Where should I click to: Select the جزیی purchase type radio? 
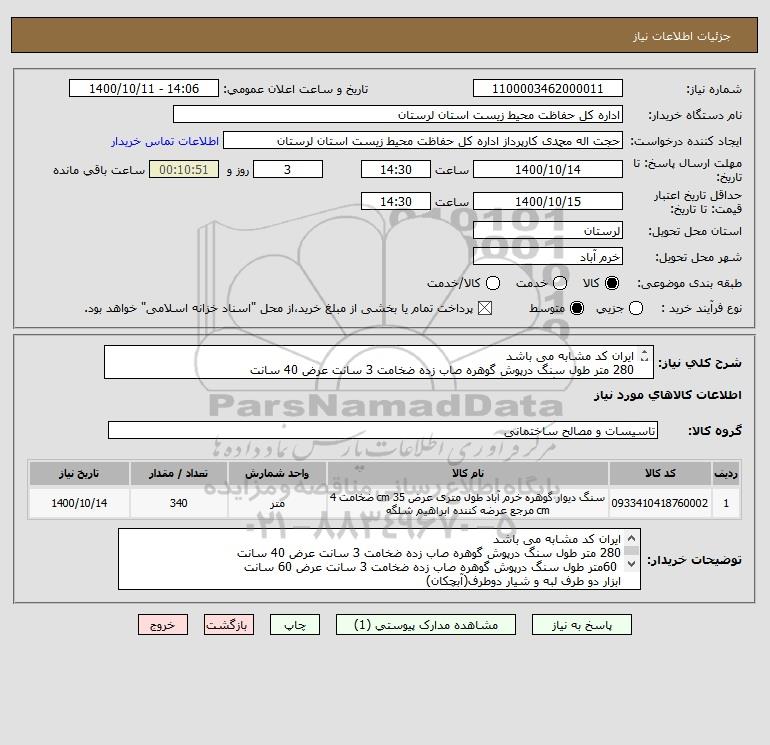(x=636, y=308)
